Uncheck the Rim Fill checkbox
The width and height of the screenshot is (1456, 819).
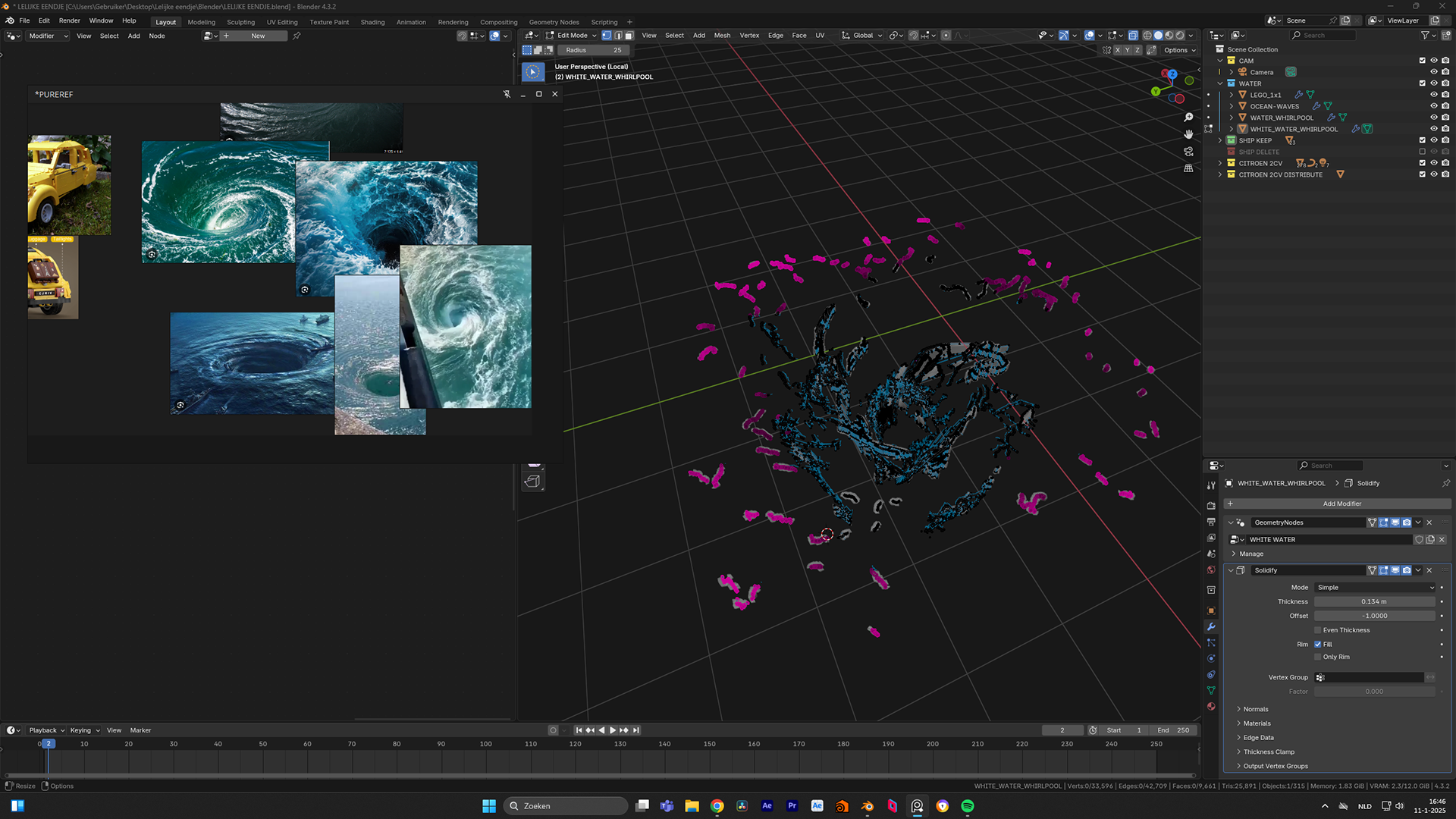[x=1318, y=645]
